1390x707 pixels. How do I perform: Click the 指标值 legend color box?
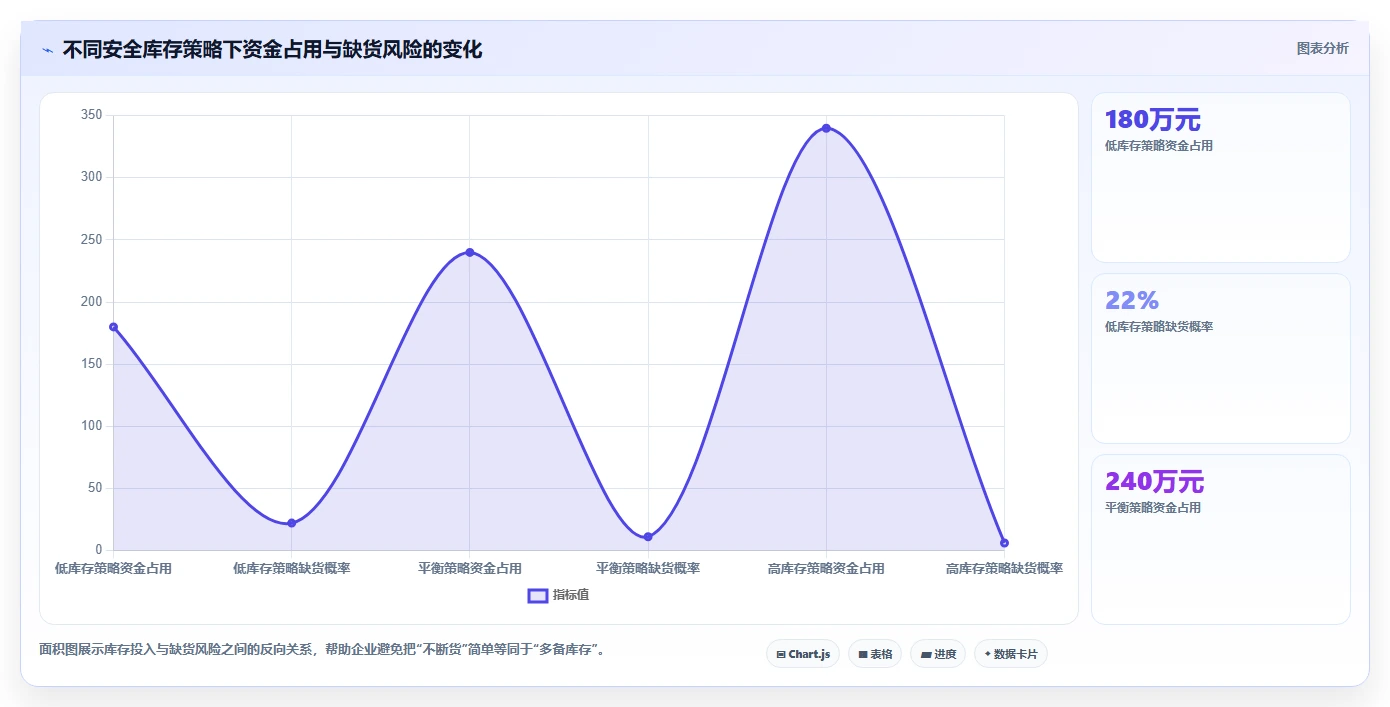click(x=537, y=595)
